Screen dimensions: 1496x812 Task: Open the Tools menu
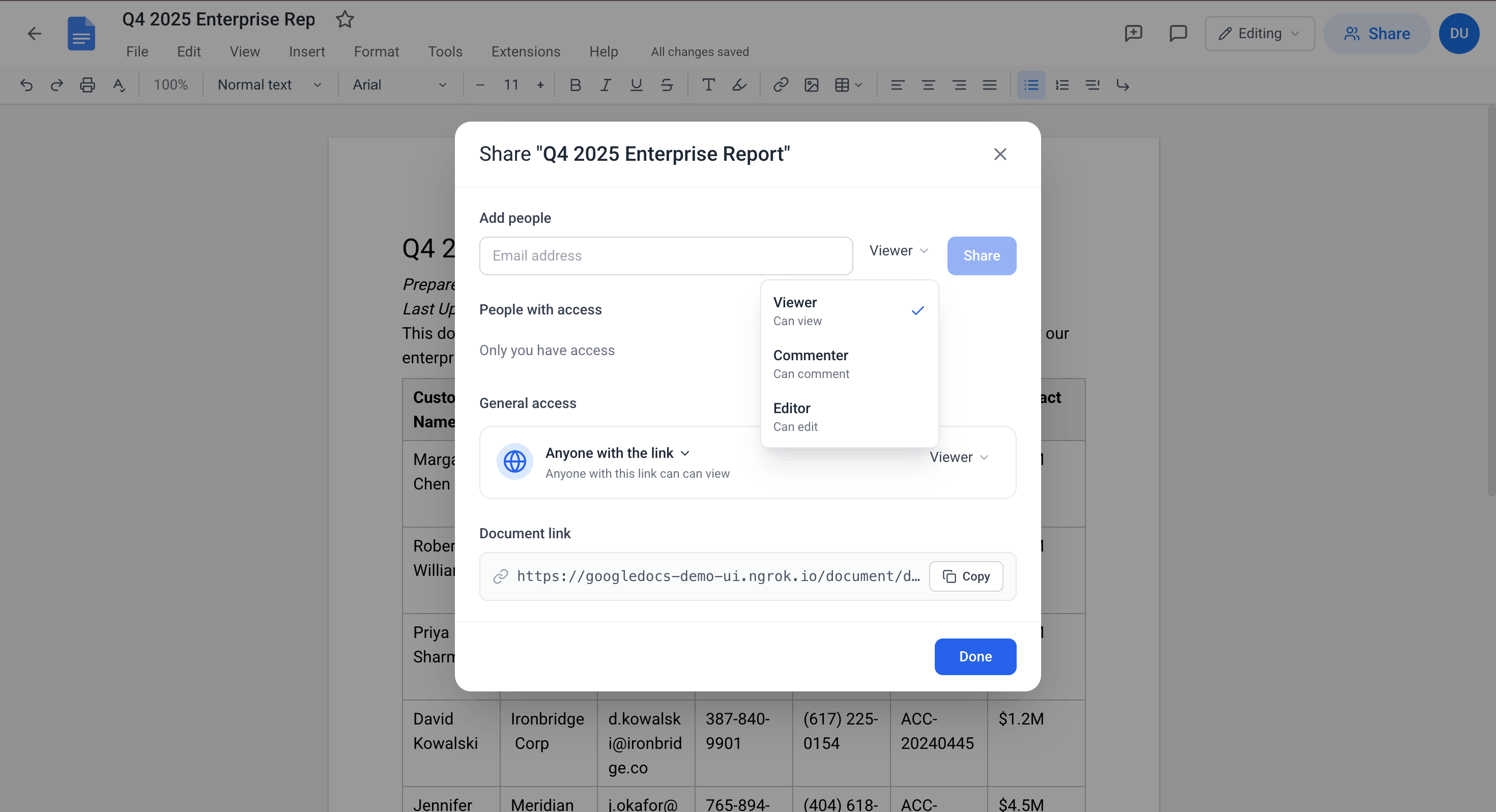445,52
